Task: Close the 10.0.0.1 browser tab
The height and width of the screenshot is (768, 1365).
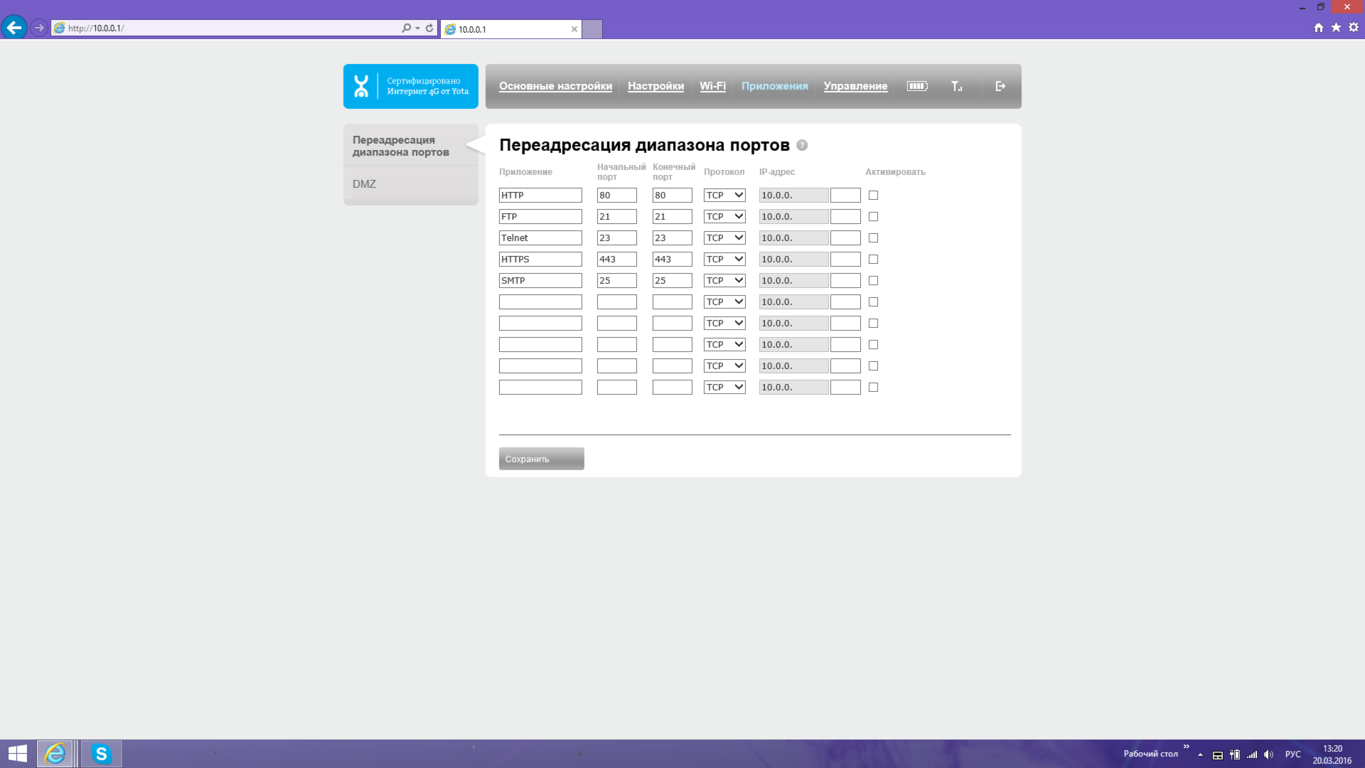Action: (574, 29)
